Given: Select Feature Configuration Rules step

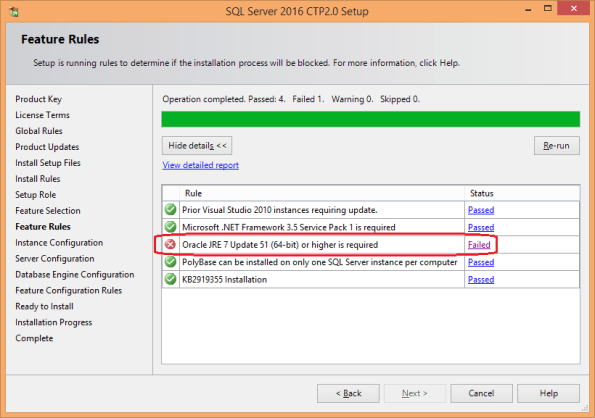Looking at the screenshot, I should click(x=69, y=290).
